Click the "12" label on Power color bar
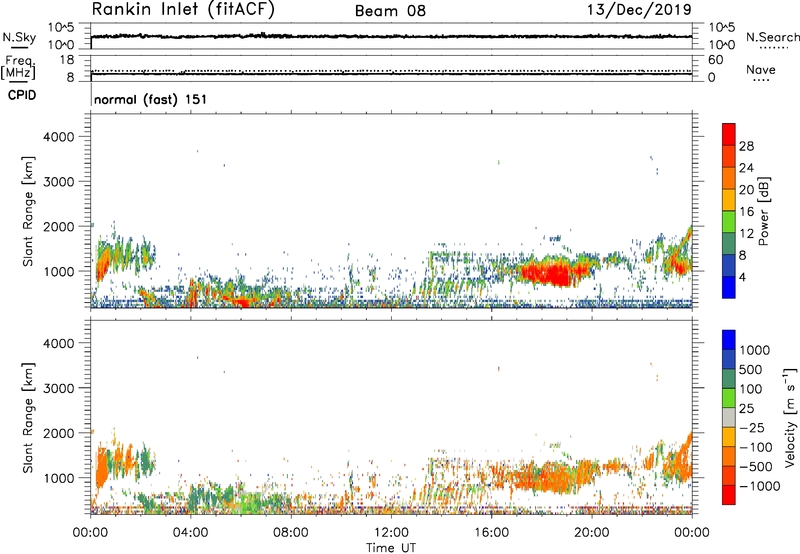Screen dimensions: 800x554 pos(746,234)
